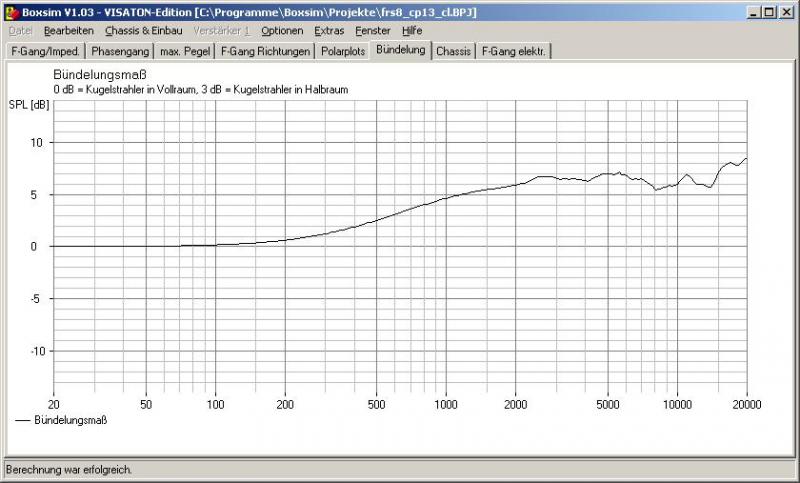This screenshot has width=800, height=483.
Task: Open the Optionen menu
Action: point(282,31)
